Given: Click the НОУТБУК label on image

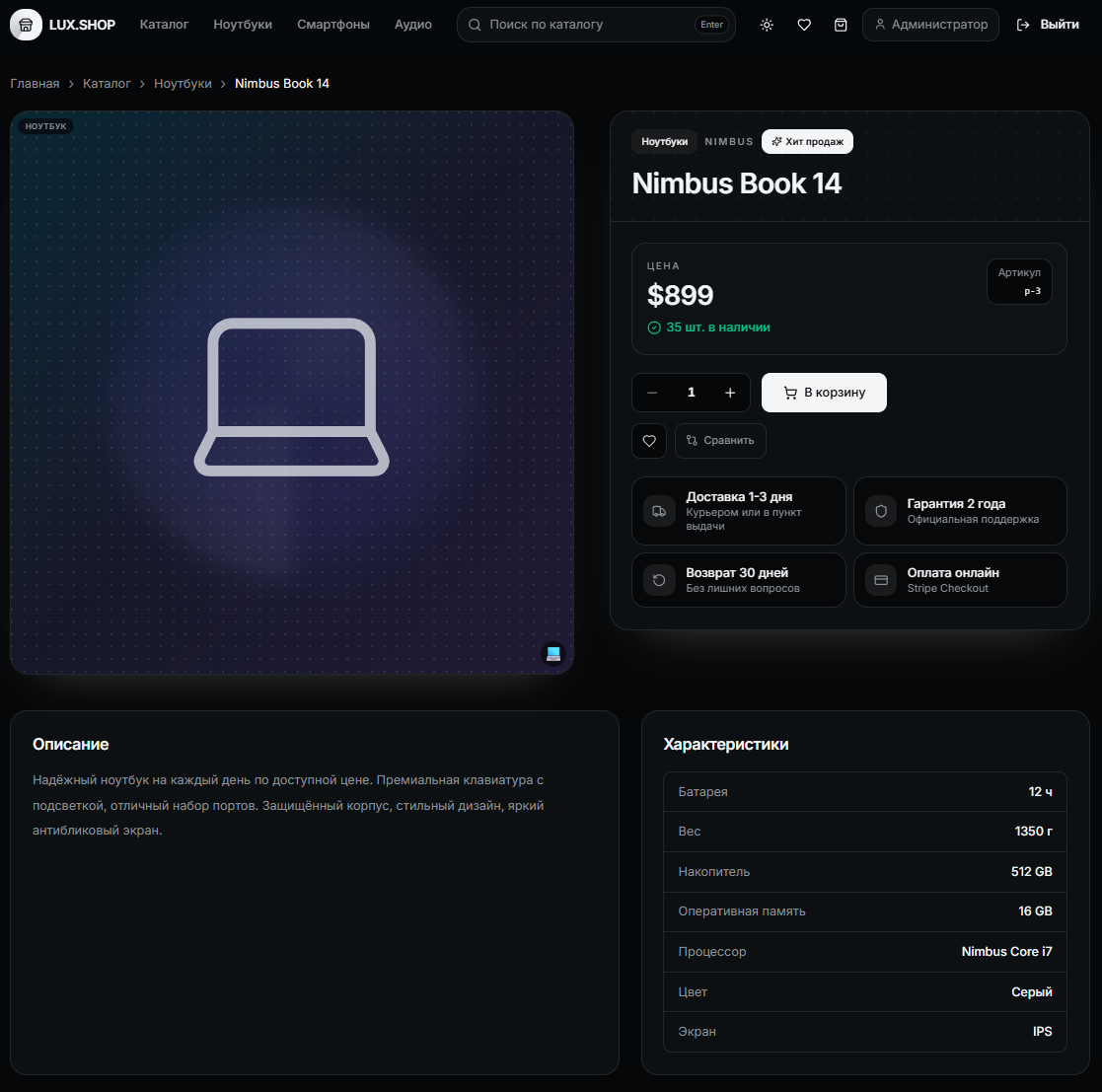Looking at the screenshot, I should [x=45, y=126].
